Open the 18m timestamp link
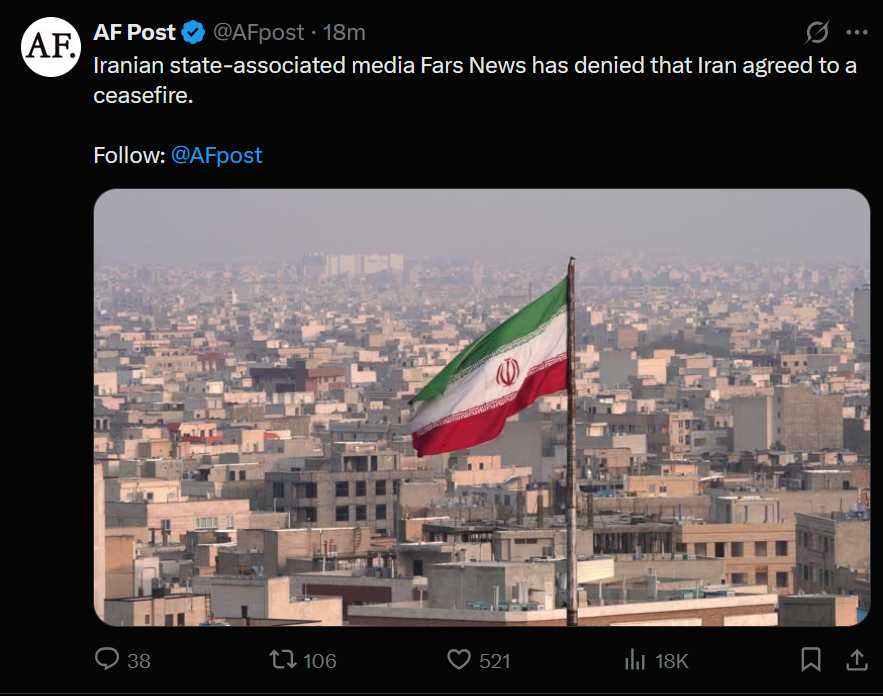 tap(344, 33)
